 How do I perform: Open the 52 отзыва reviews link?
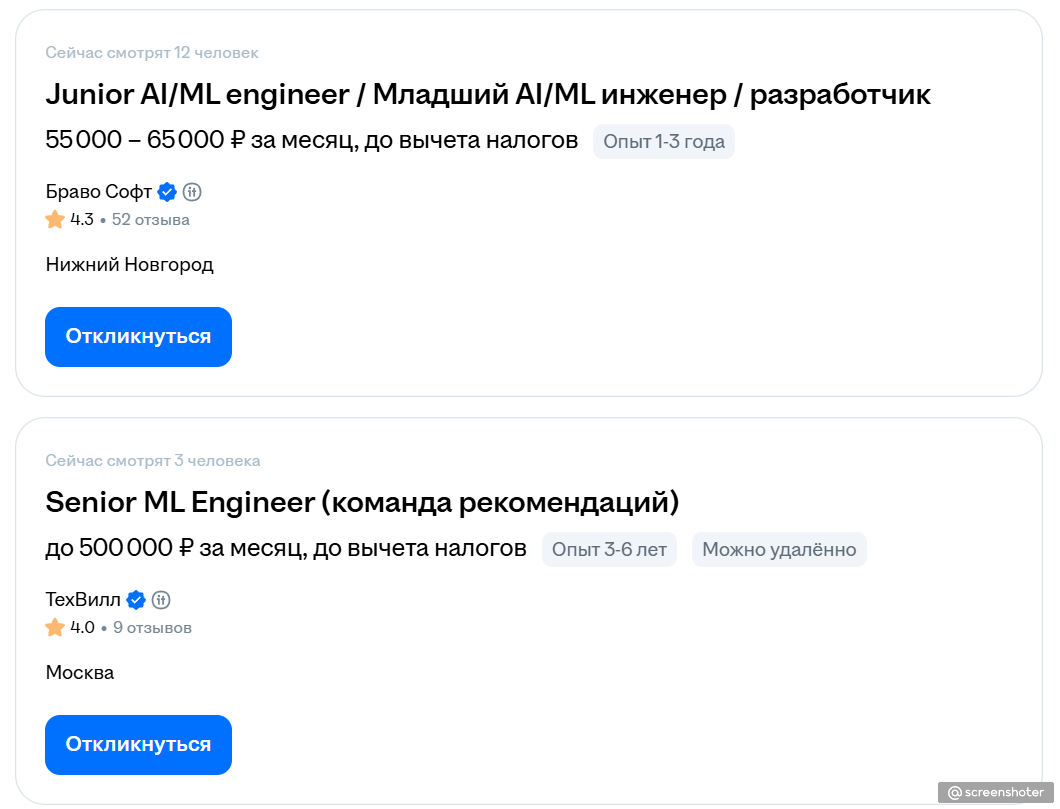[x=151, y=219]
